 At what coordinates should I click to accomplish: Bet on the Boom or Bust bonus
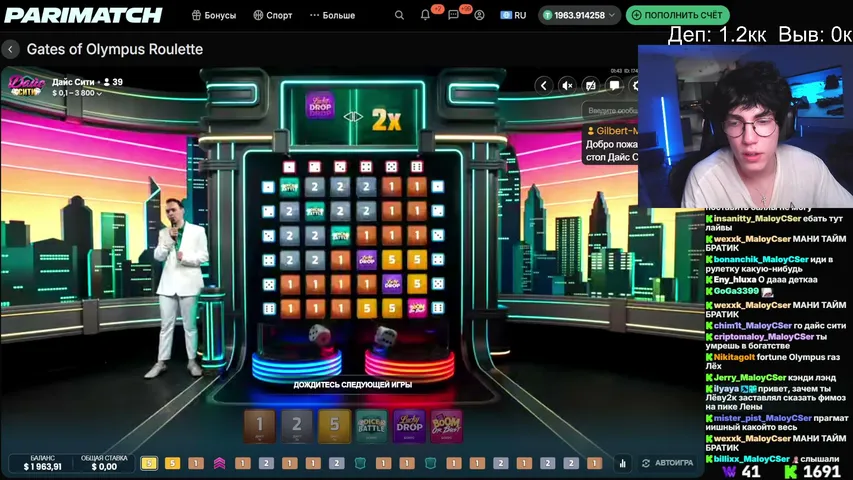(x=447, y=425)
